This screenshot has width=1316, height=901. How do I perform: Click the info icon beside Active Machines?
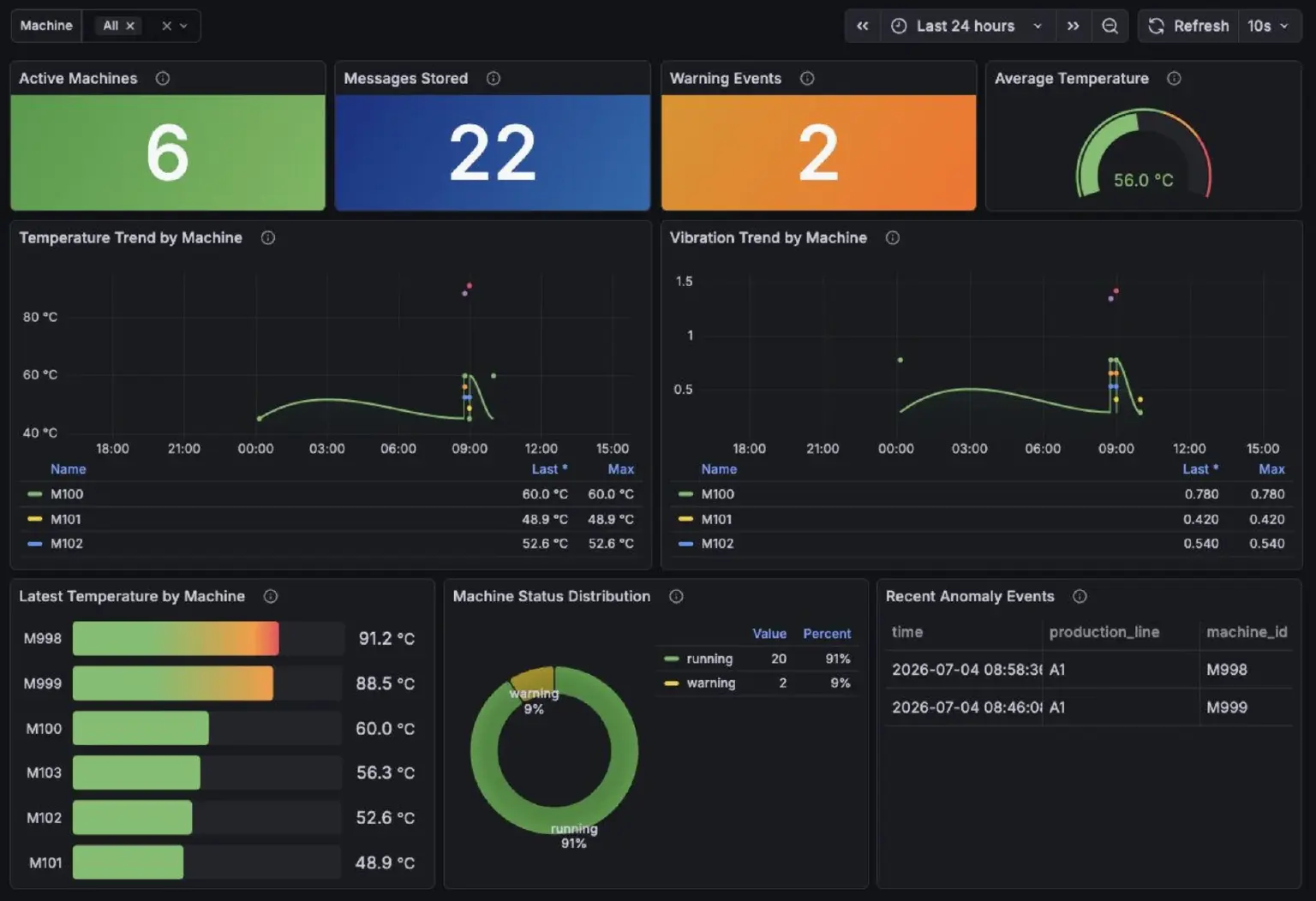tap(163, 78)
